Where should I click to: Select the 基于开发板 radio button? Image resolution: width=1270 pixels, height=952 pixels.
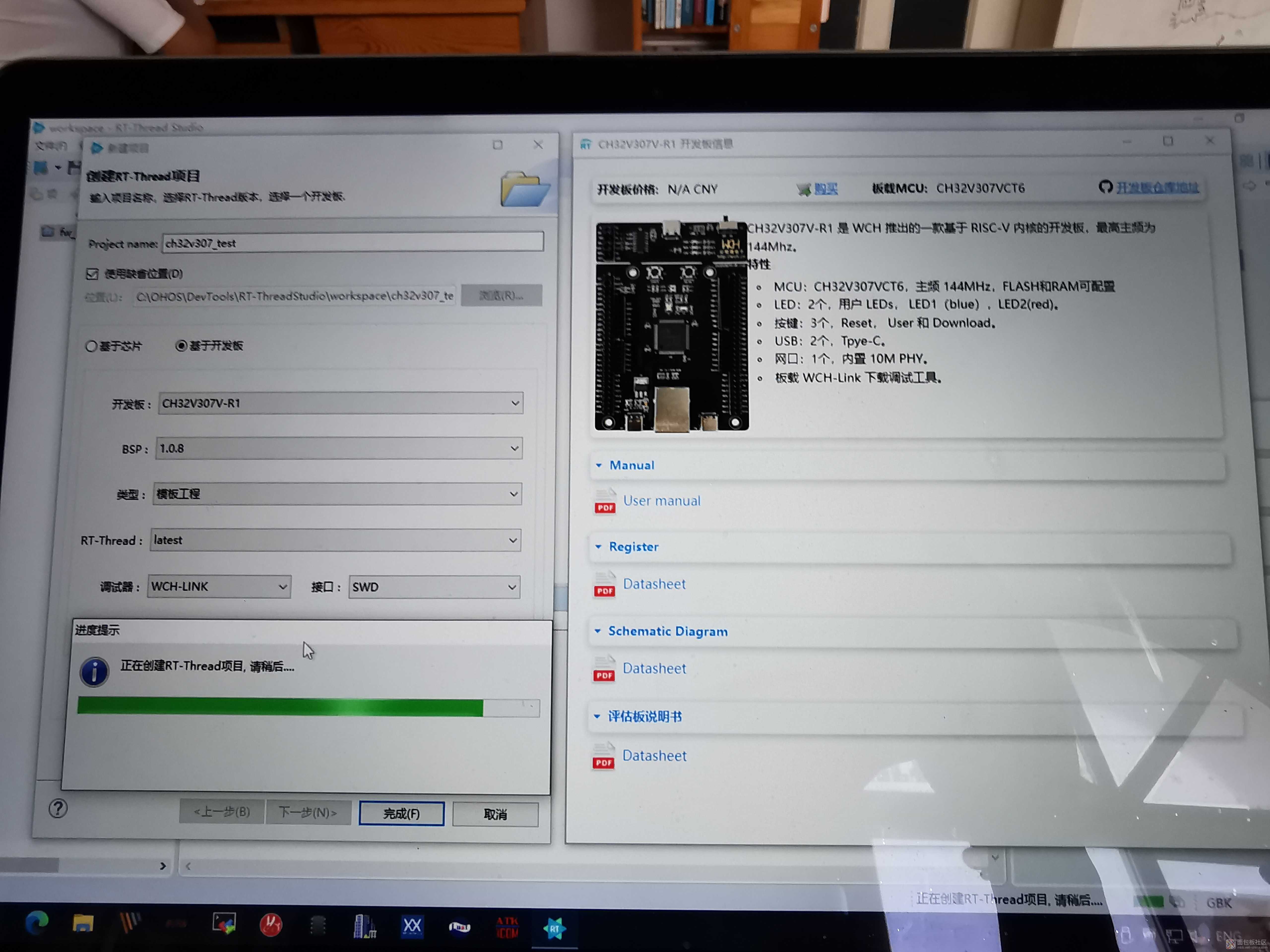[x=181, y=345]
